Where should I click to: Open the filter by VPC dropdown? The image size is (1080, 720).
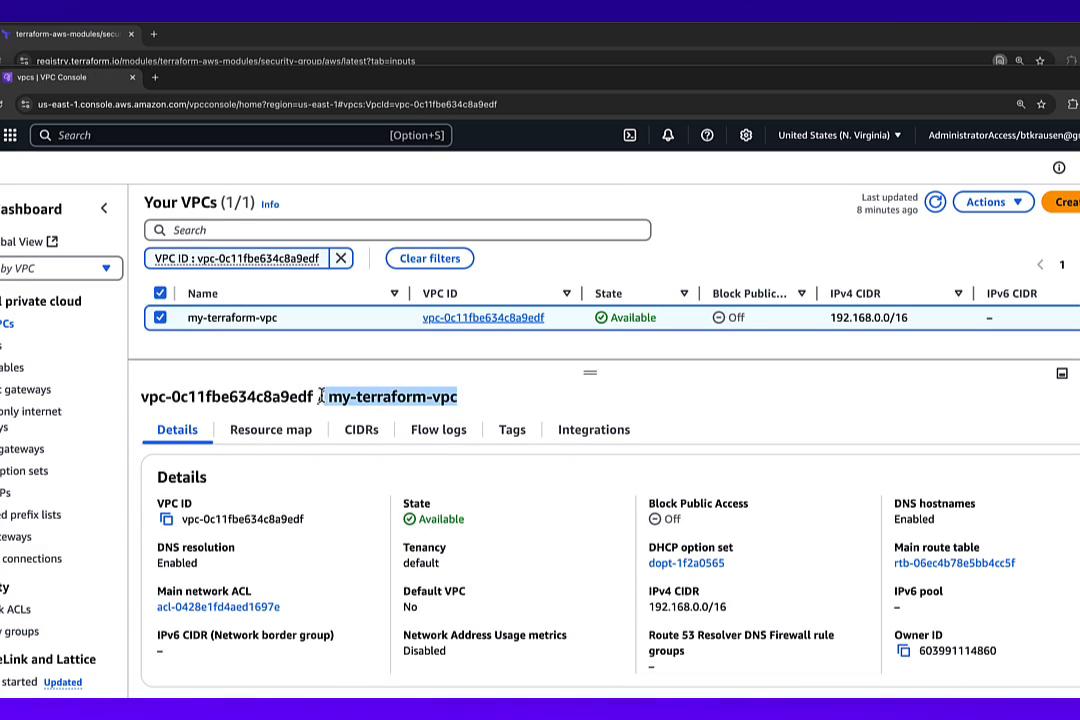pos(59,268)
